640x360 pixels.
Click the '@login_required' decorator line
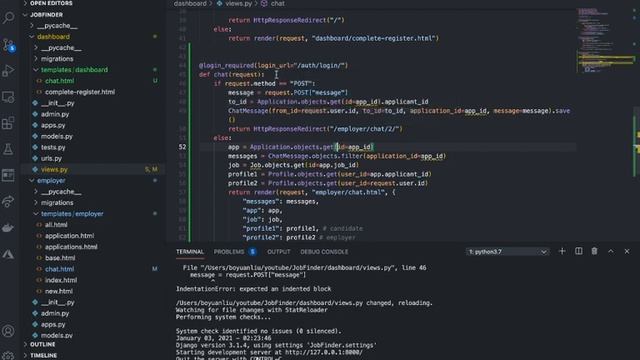point(273,65)
